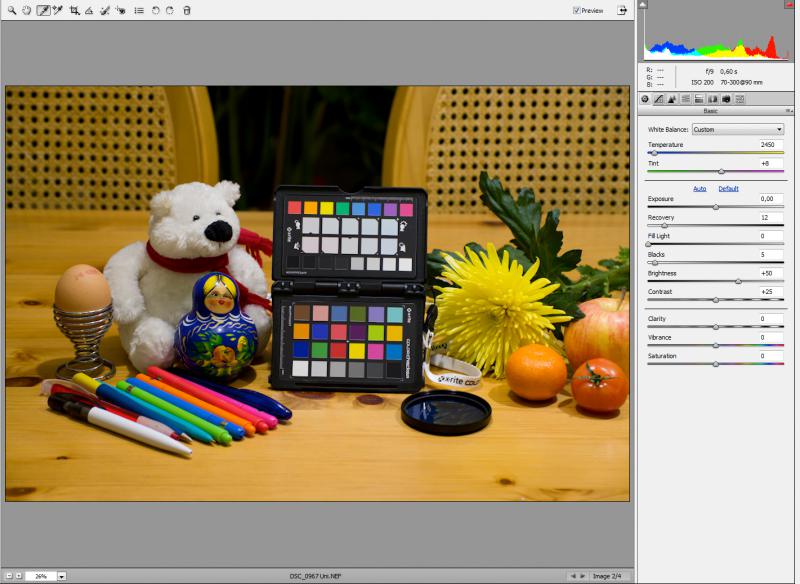Select the Retouch spot removal tool

point(105,10)
